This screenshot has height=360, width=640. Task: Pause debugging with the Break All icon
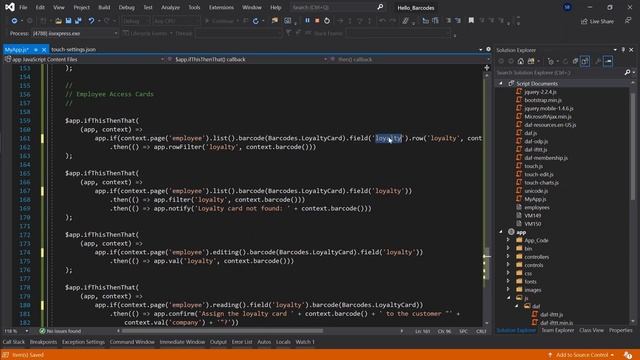click(307, 21)
